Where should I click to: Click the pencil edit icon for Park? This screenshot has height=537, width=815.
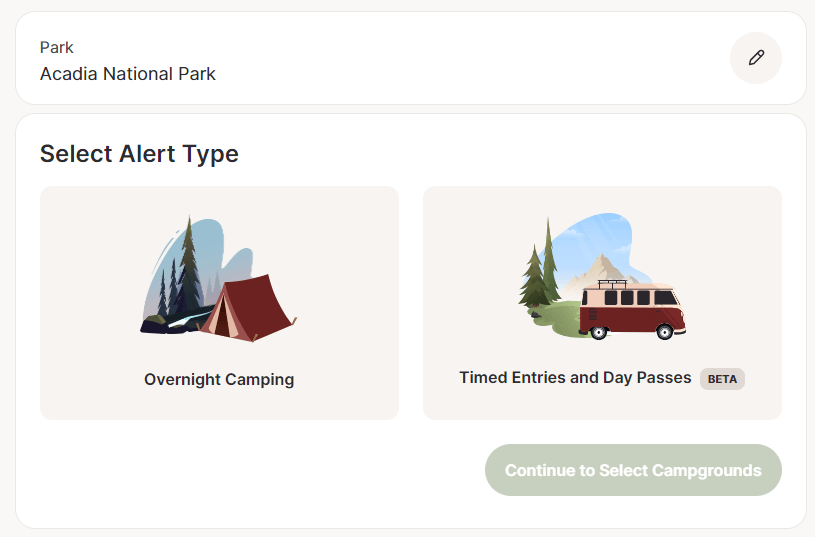(x=756, y=58)
